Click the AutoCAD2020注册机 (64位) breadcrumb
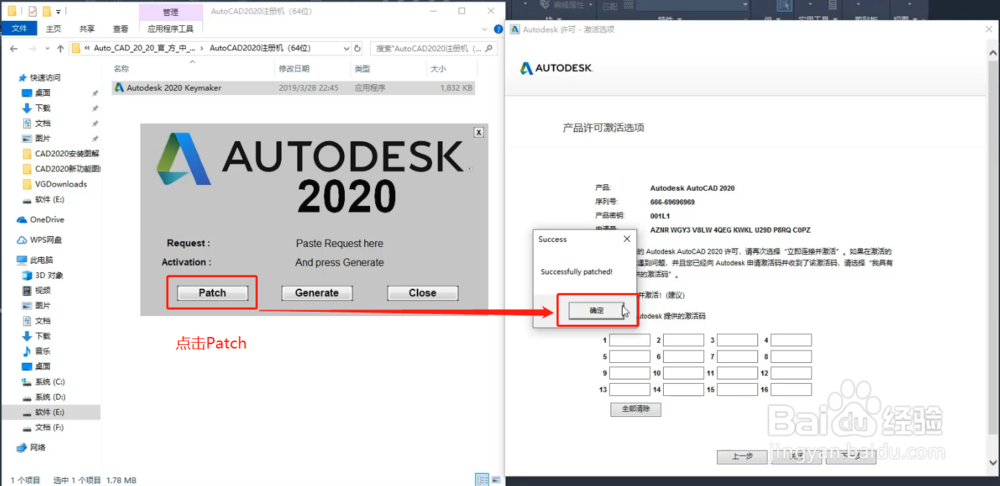This screenshot has width=1000, height=486. point(260,48)
